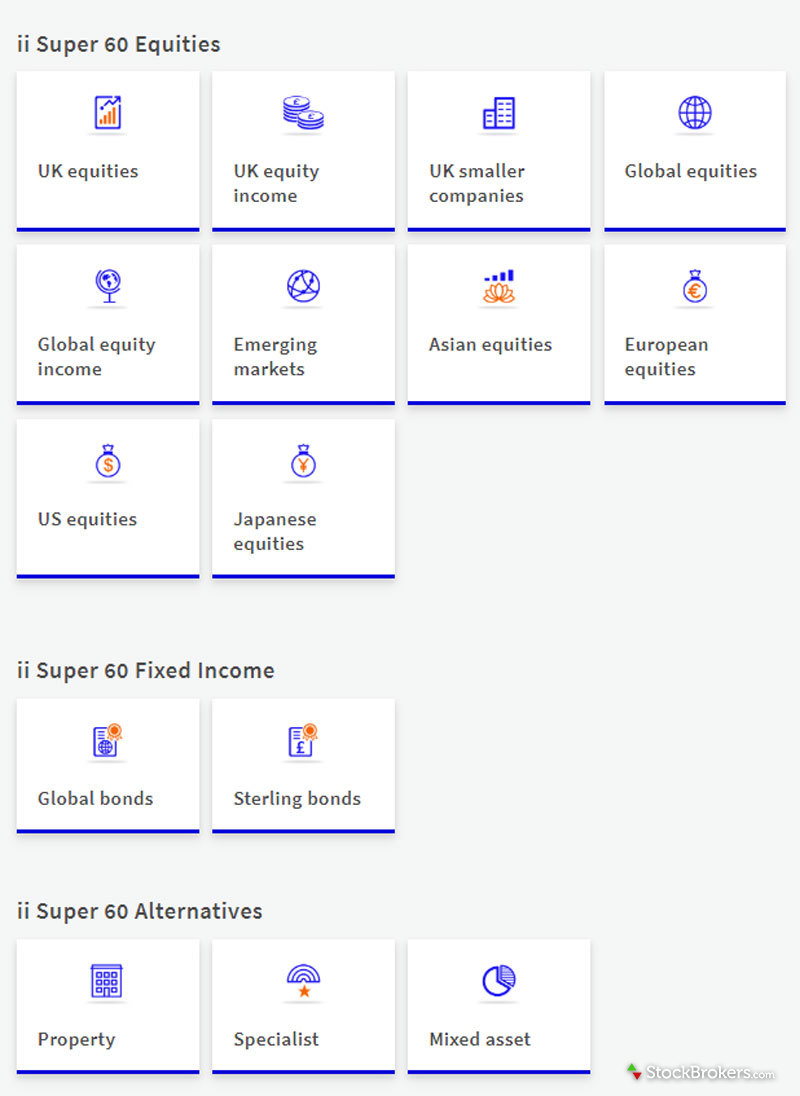
Task: Open Asian equities via the lotus chart icon
Action: pos(498,287)
